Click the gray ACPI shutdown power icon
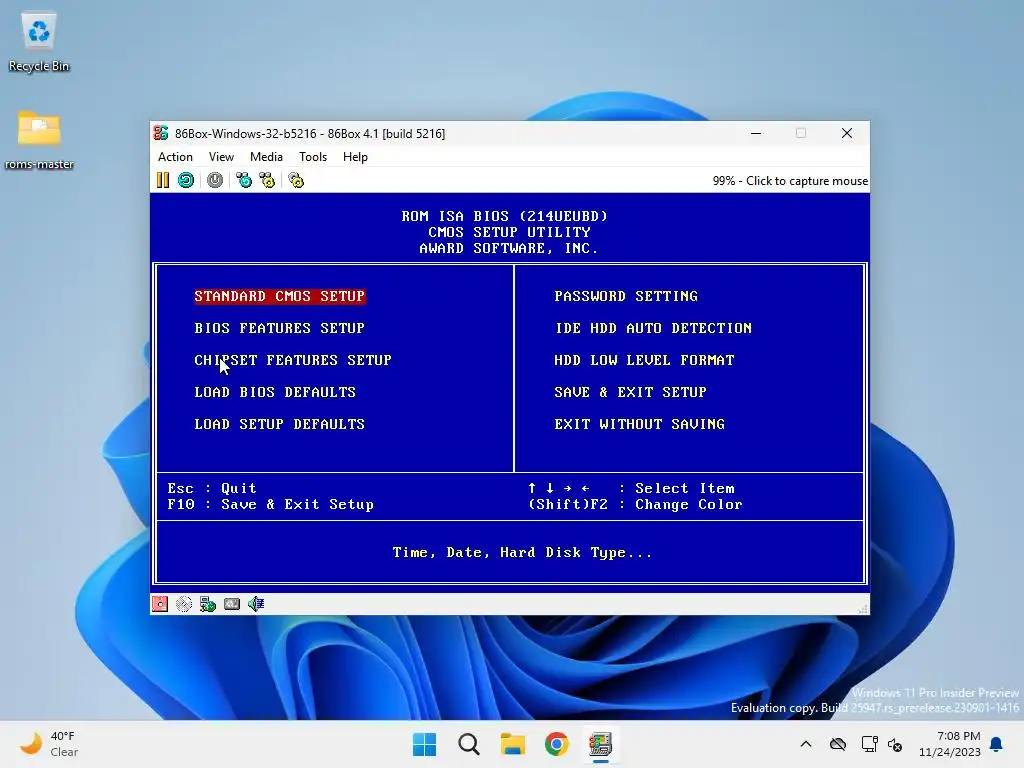Viewport: 1024px width, 768px height. click(215, 180)
